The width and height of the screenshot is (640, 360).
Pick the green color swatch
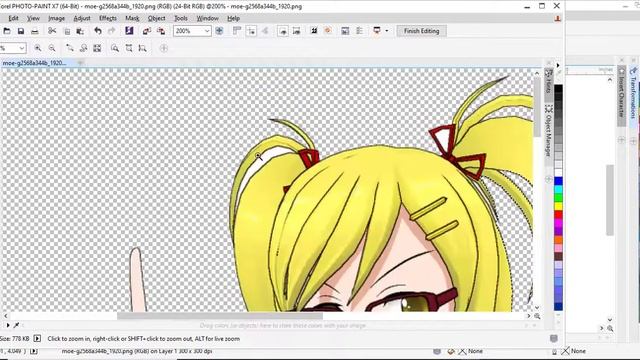[x=558, y=198]
